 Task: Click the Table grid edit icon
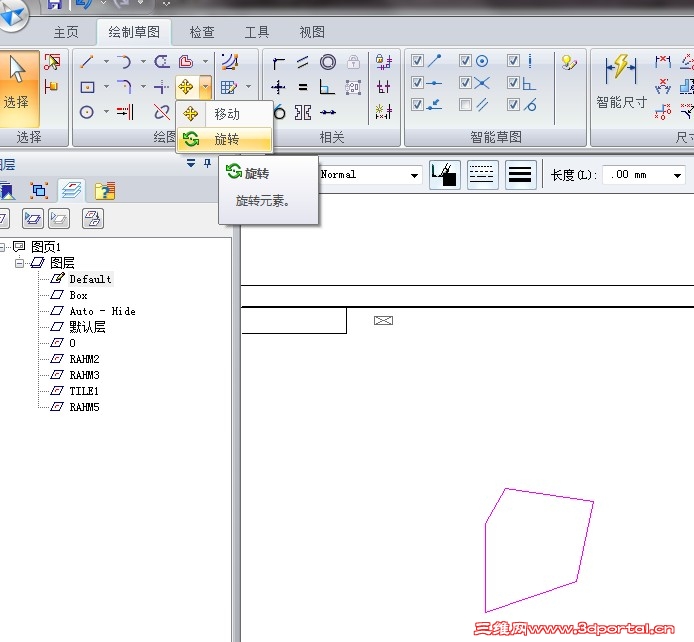point(229,87)
